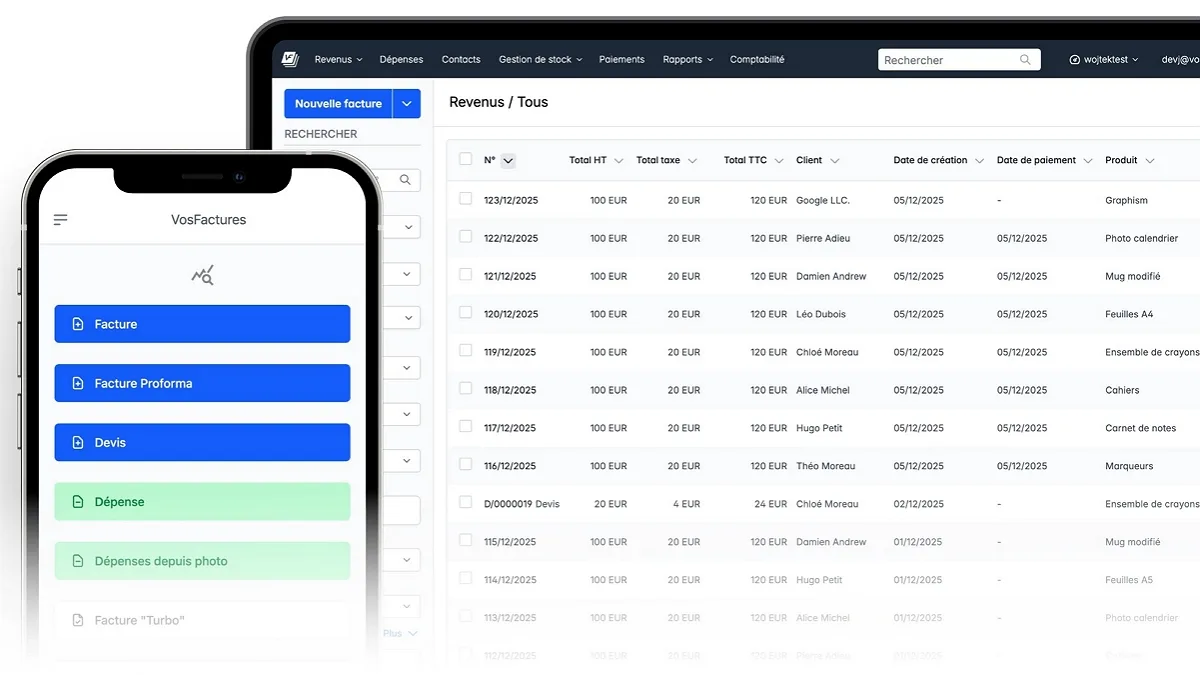Check the box for invoice 122/12/2025
Image resolution: width=1200 pixels, height=675 pixels.
465,237
